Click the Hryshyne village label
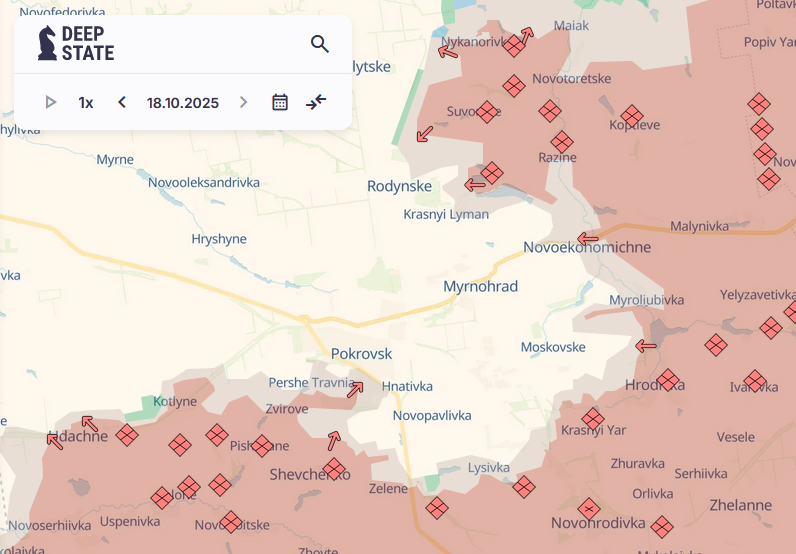The height and width of the screenshot is (554, 796). pyautogui.click(x=219, y=239)
